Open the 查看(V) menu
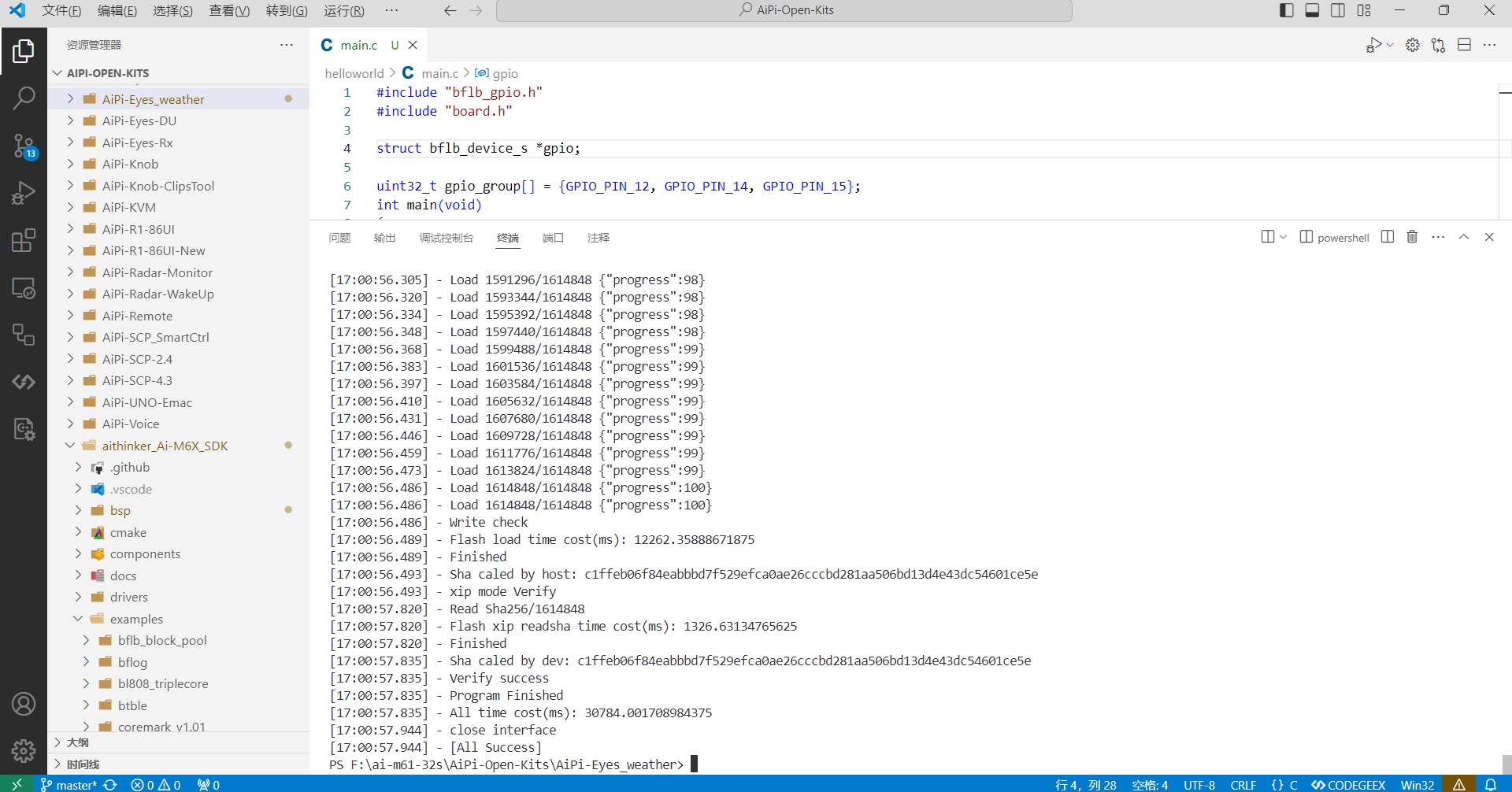Image resolution: width=1512 pixels, height=792 pixels. pos(229,11)
